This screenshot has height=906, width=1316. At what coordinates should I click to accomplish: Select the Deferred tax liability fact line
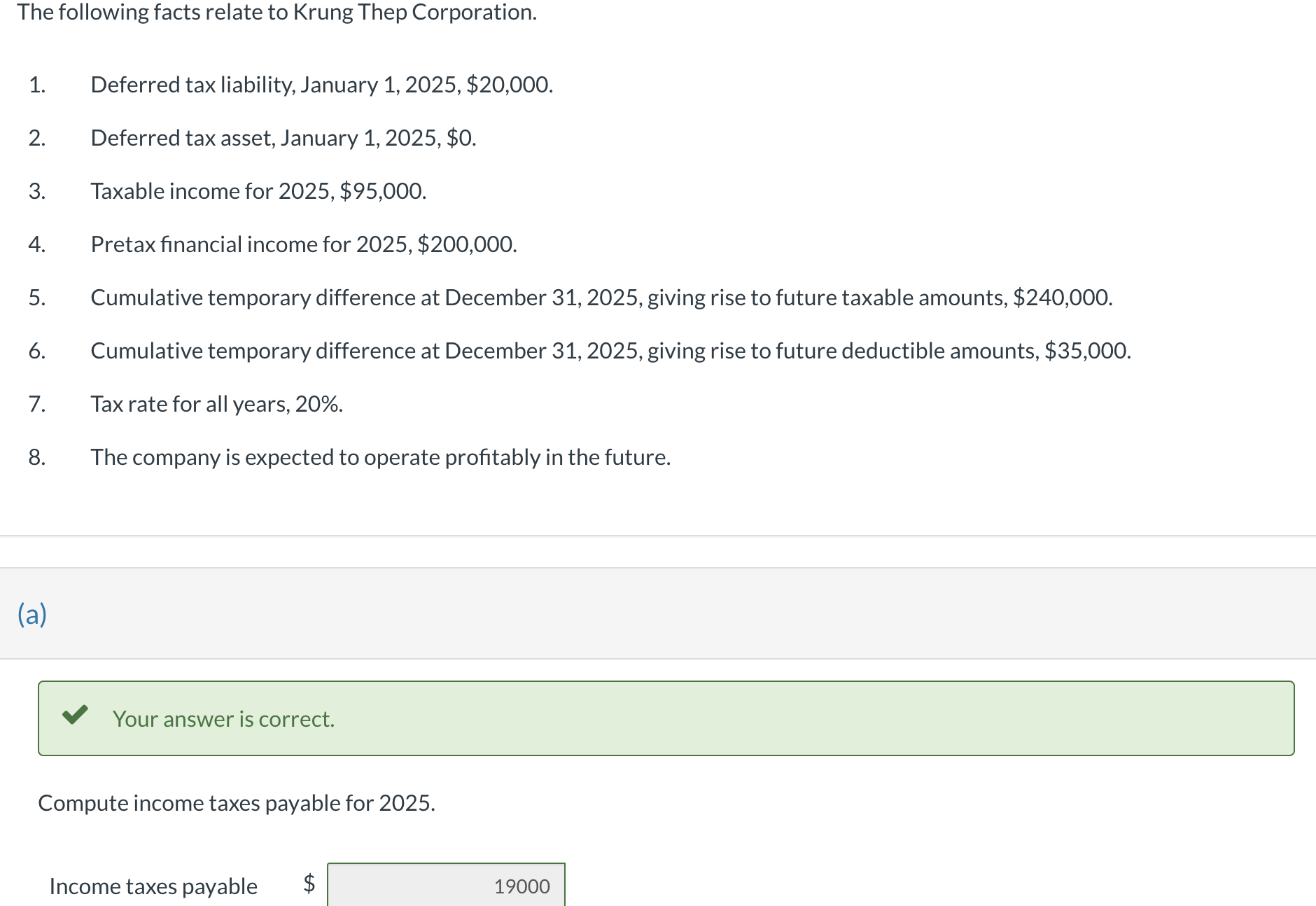click(322, 85)
